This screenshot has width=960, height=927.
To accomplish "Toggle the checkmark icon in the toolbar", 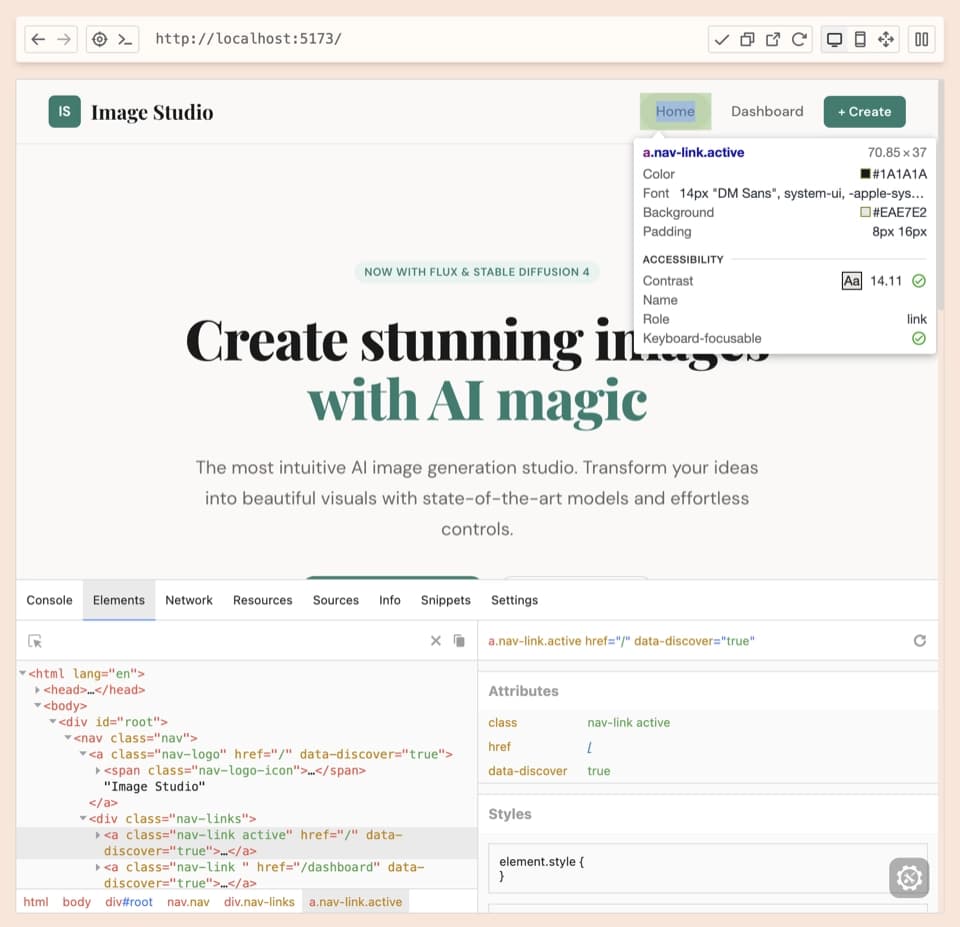I will pos(722,39).
